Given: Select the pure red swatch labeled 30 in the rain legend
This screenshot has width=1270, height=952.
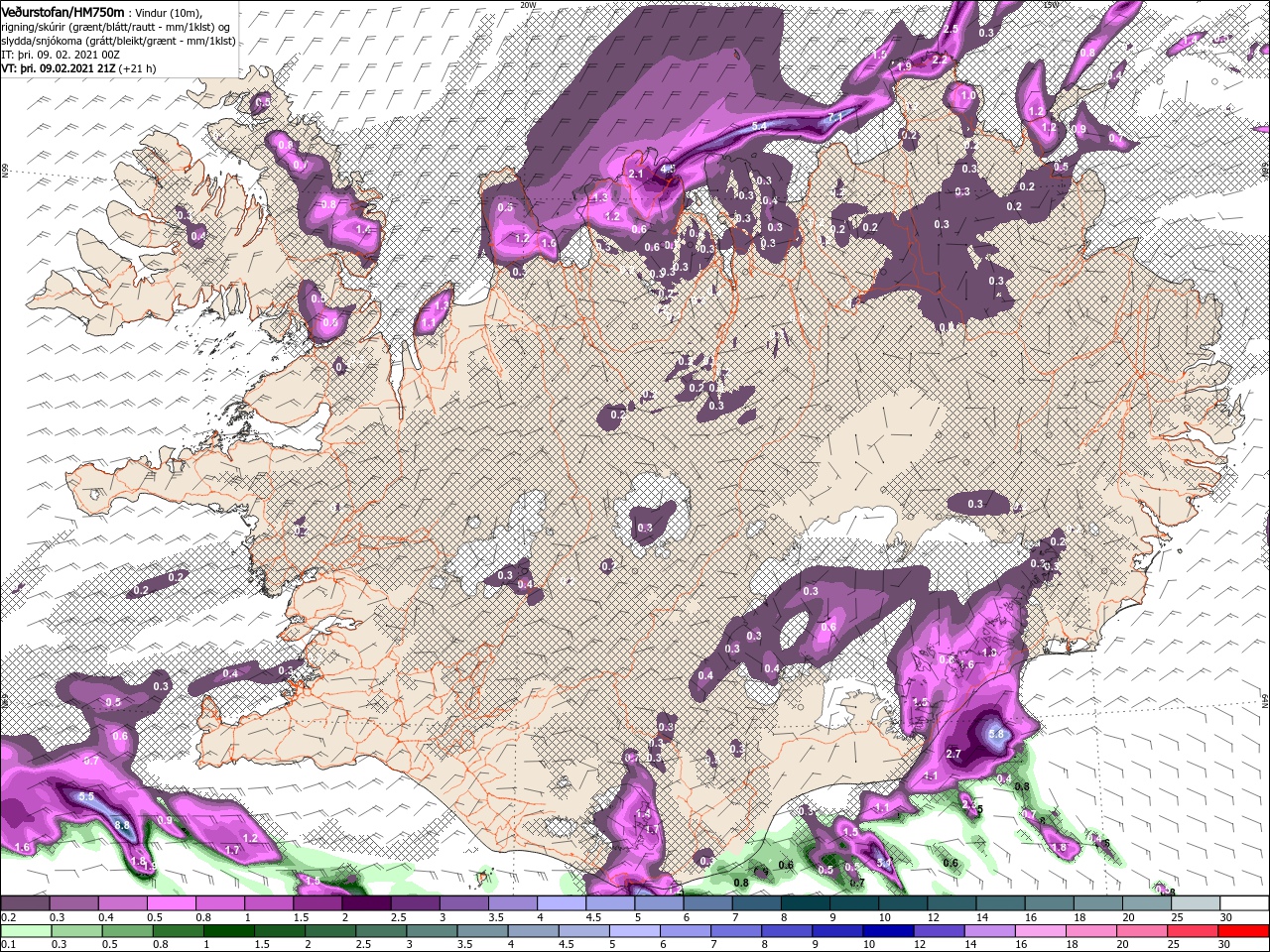Looking at the screenshot, I should tap(1244, 931).
